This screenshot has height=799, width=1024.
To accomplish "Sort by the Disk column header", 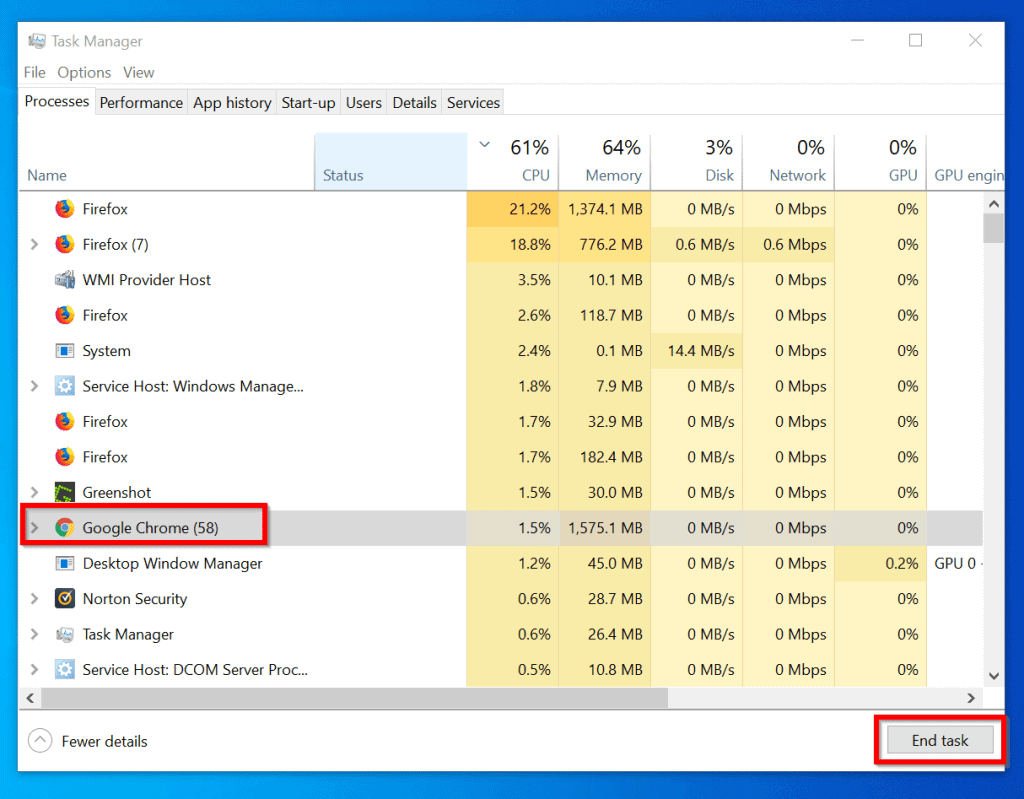I will [x=697, y=162].
